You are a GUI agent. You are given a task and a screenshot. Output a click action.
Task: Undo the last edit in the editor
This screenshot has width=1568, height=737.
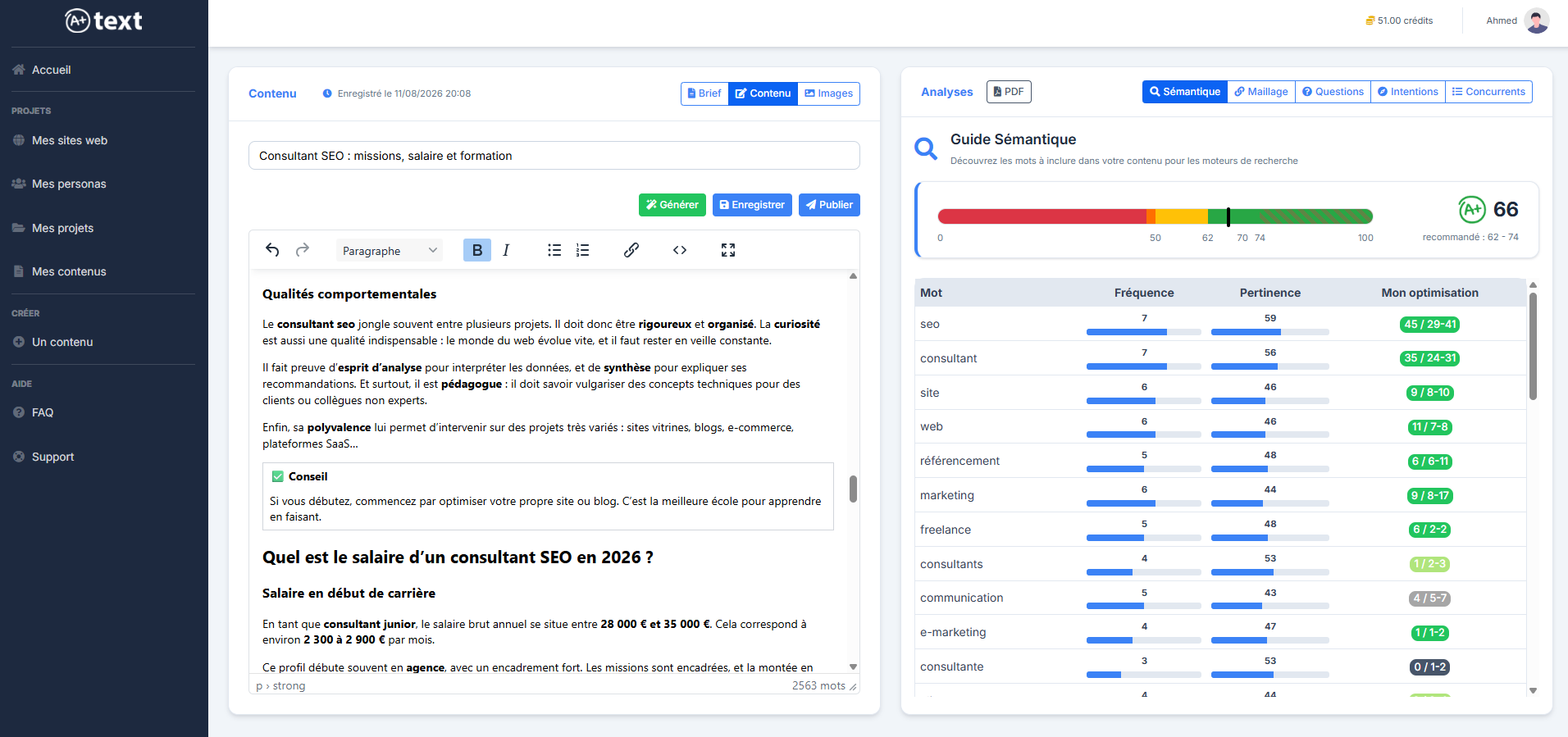coord(272,250)
